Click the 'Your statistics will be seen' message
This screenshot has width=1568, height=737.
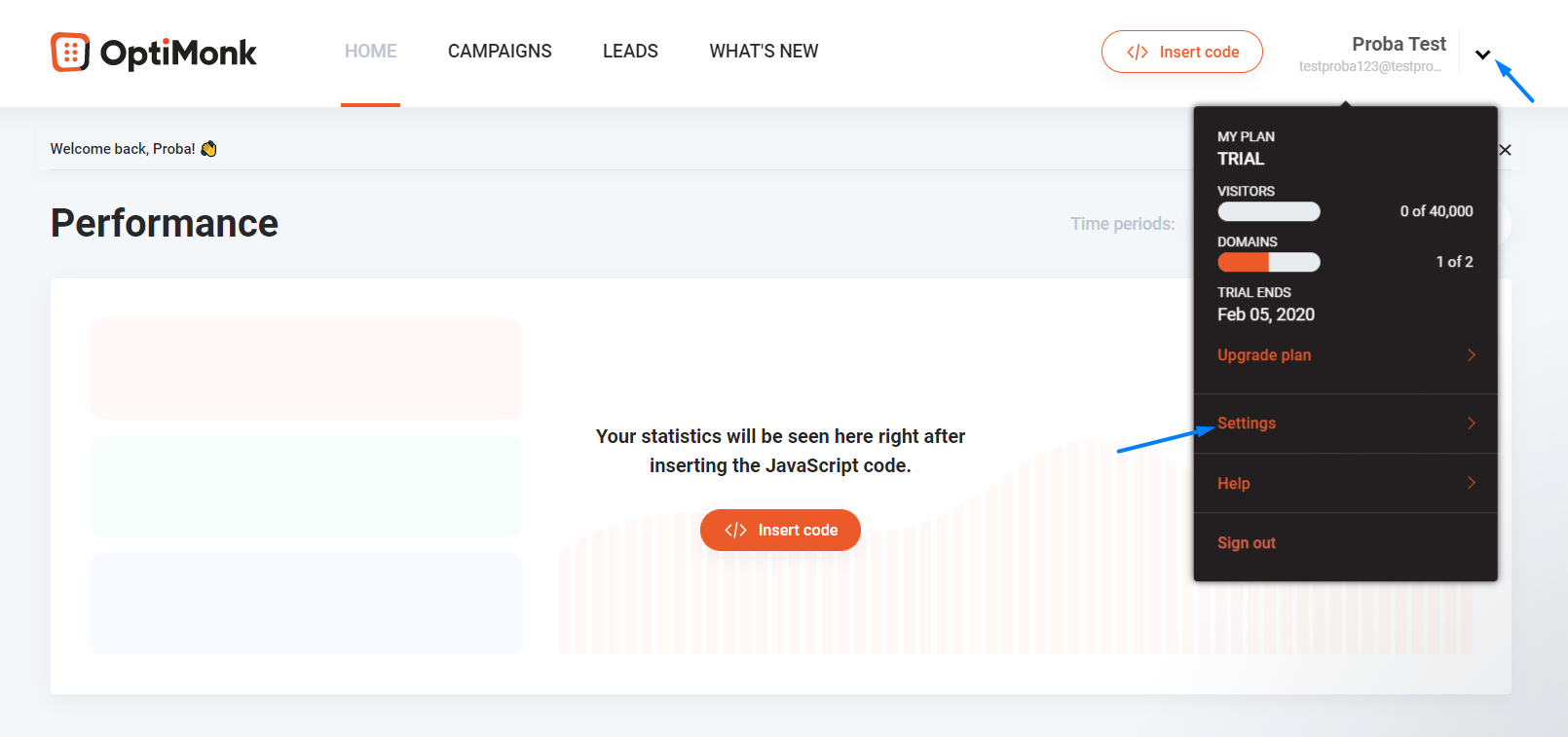tap(780, 451)
